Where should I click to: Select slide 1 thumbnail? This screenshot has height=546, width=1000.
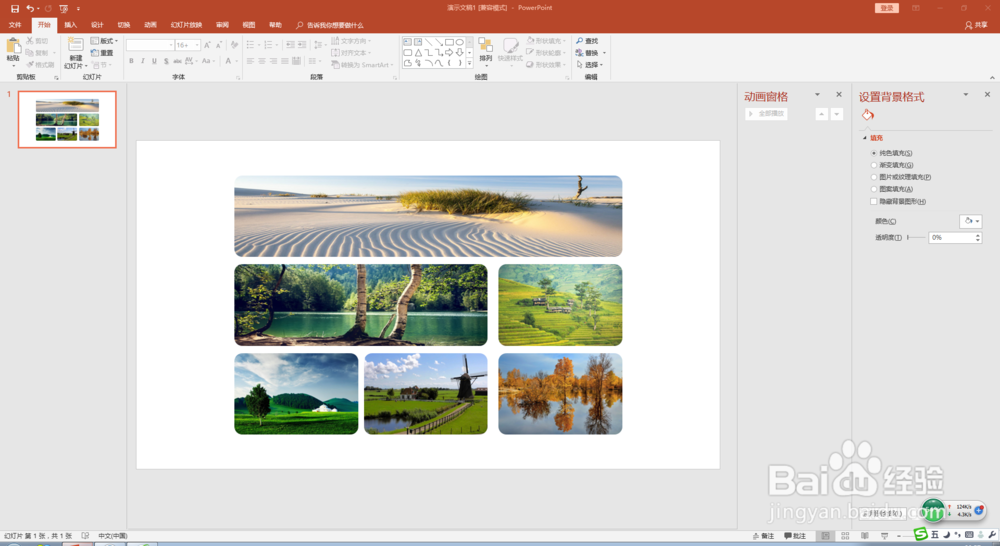(x=67, y=119)
